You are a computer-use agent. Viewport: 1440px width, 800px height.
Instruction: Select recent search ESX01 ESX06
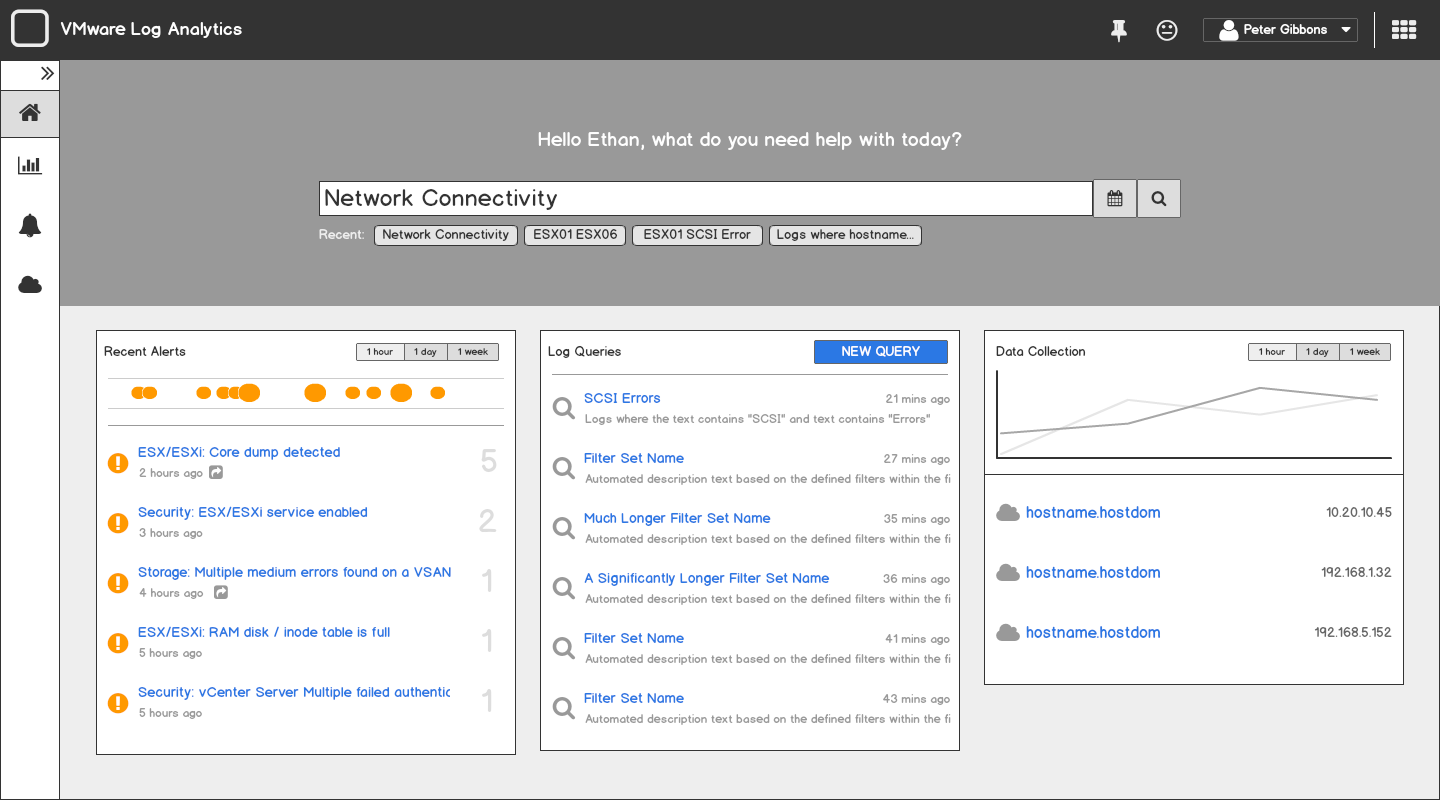coord(575,235)
